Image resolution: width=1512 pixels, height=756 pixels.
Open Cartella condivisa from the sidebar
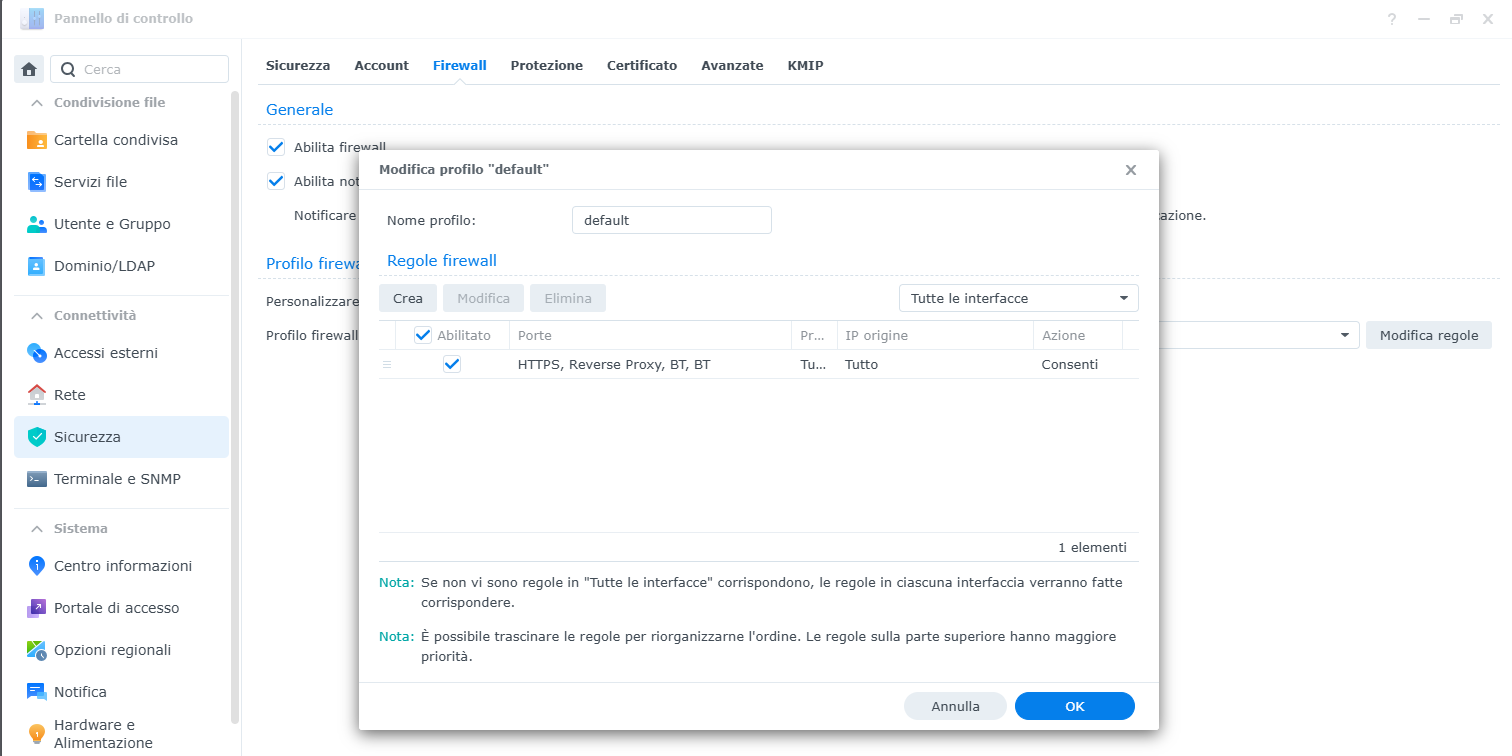pyautogui.click(x=116, y=140)
